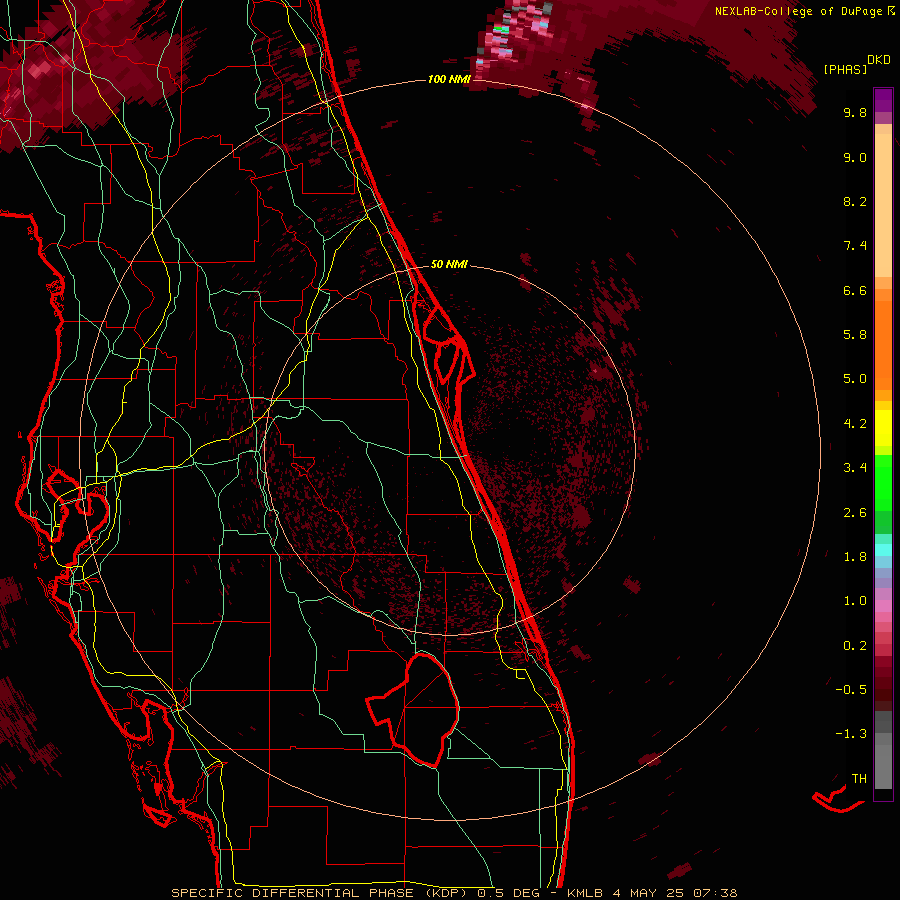Click the KMLB 4 MAY 25 07:38 timestamp
Viewport: 900px width, 900px height.
pyautogui.click(x=652, y=893)
